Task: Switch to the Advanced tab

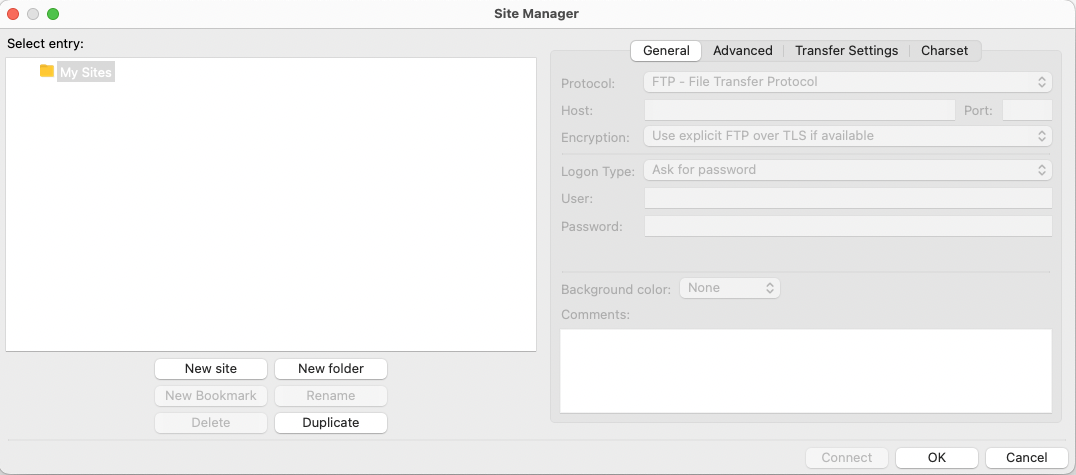Action: pos(742,50)
